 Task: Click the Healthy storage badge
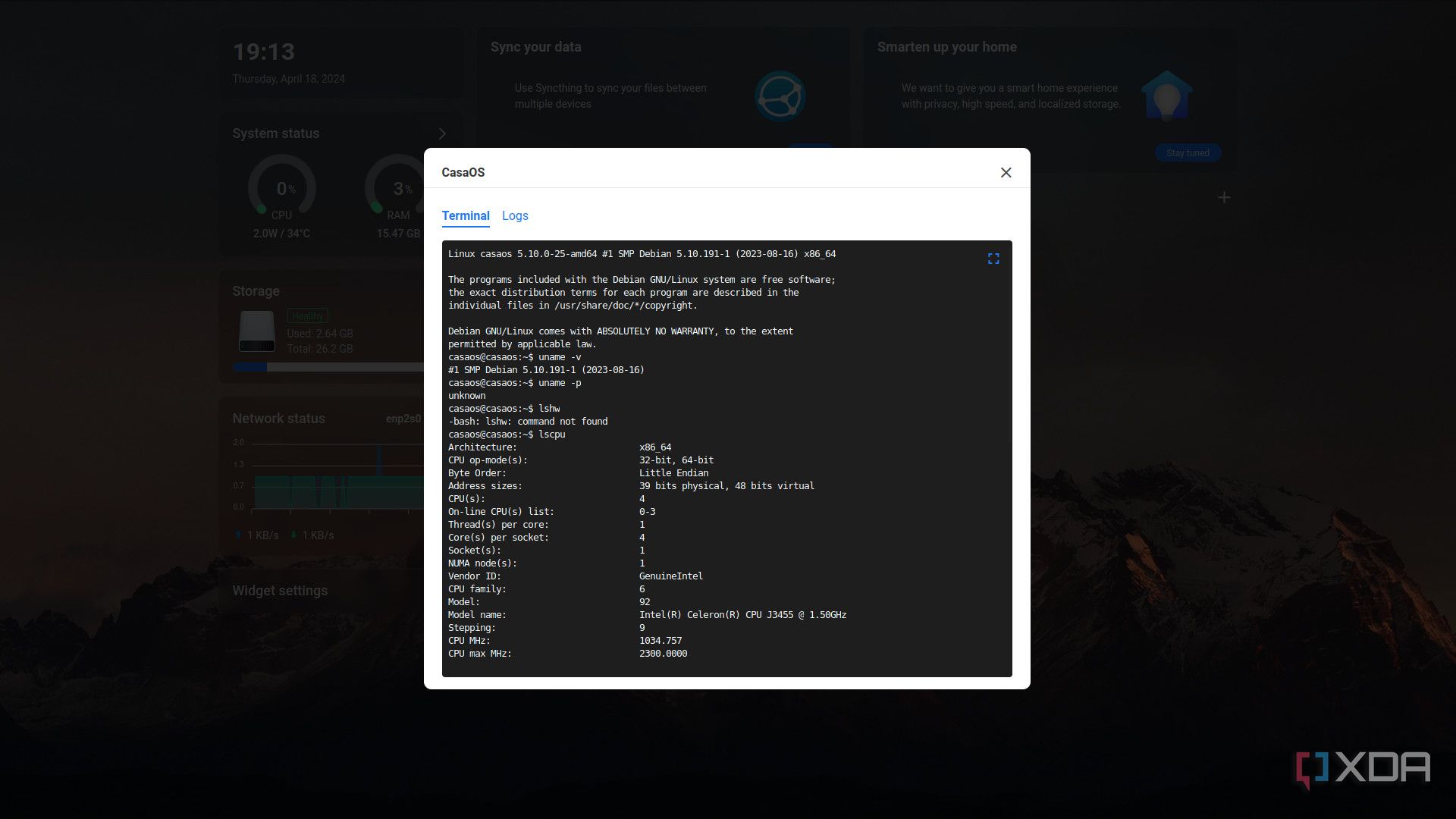pos(307,316)
